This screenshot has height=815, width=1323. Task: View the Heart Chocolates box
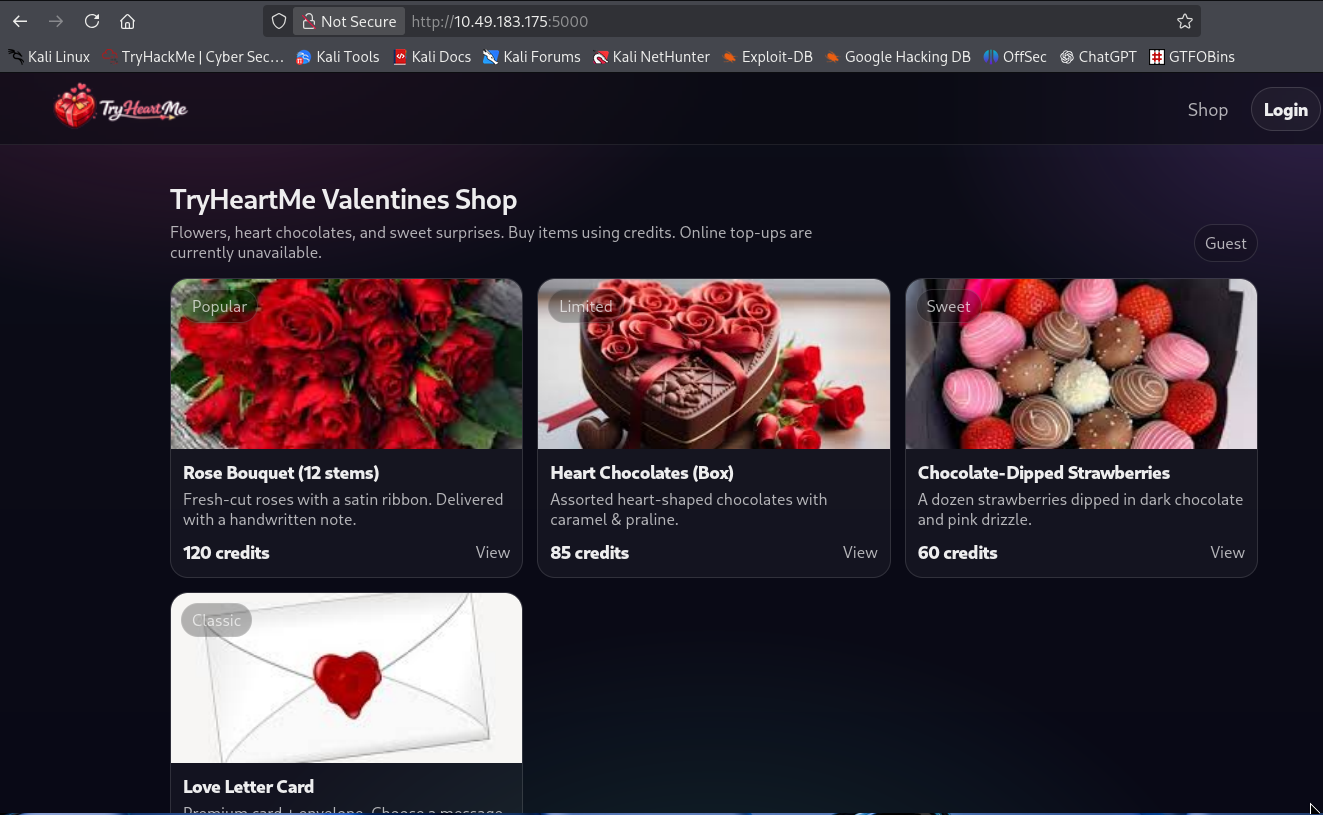click(859, 552)
